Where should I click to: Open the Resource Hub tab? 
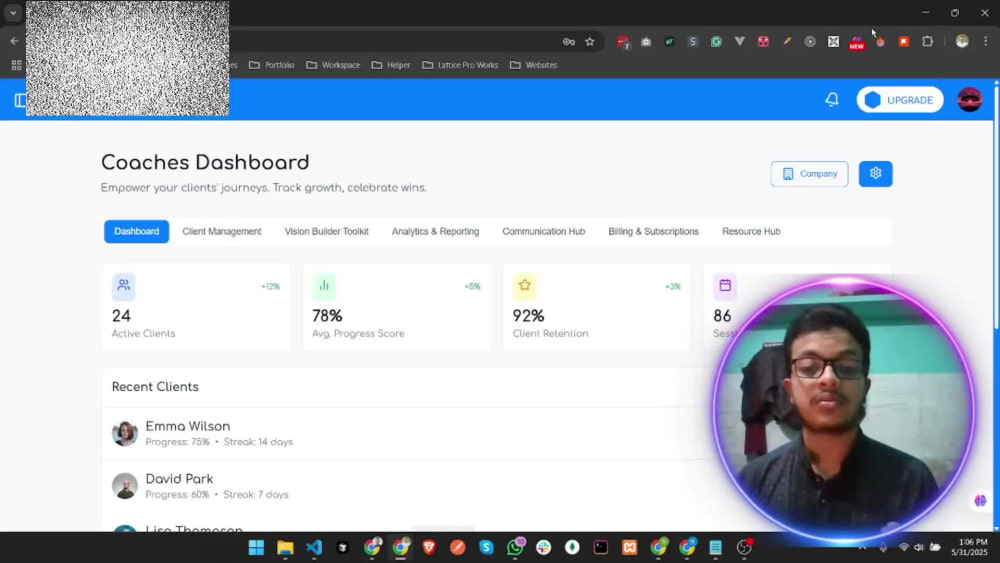[751, 231]
